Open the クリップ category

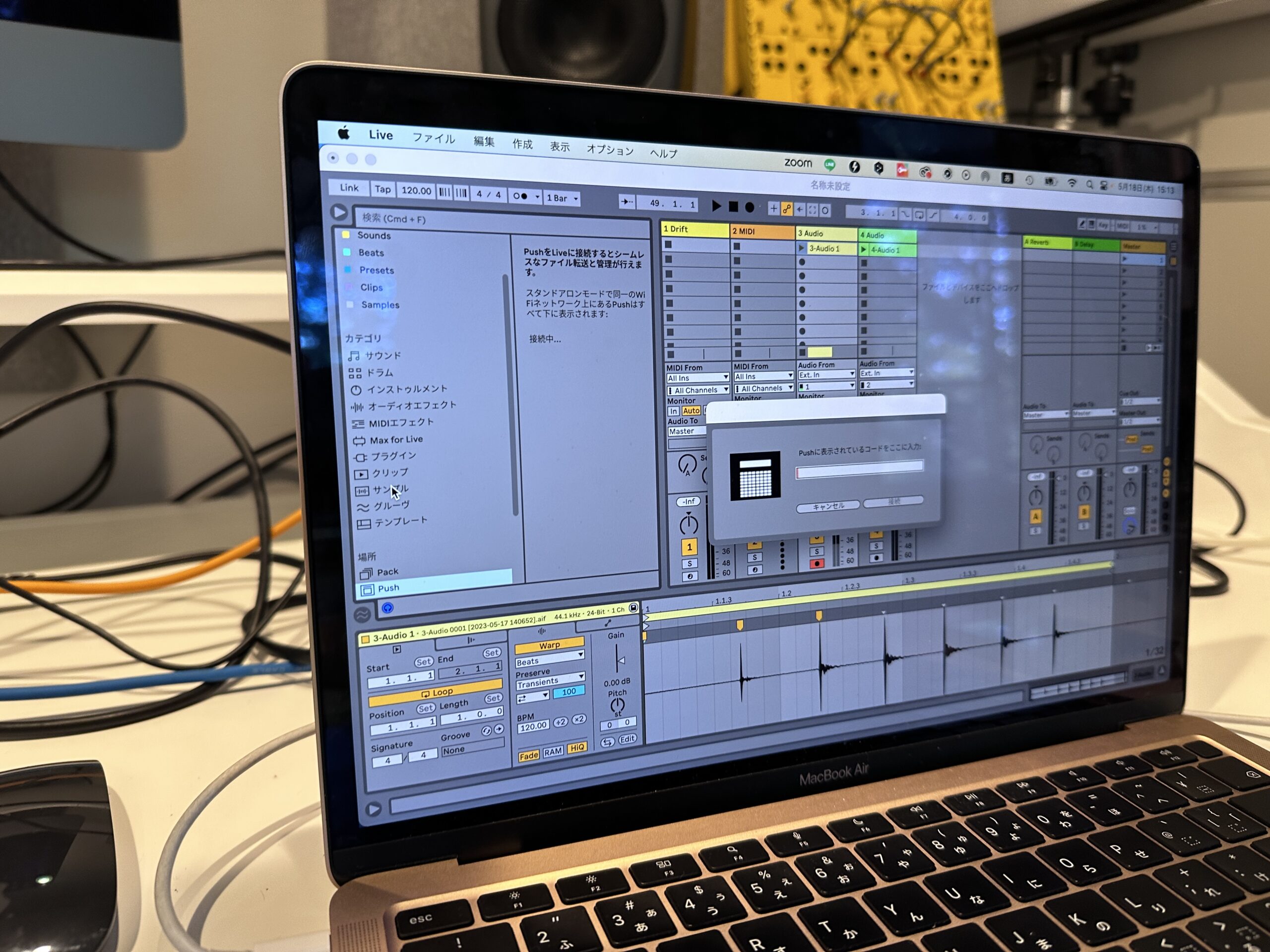382,474
